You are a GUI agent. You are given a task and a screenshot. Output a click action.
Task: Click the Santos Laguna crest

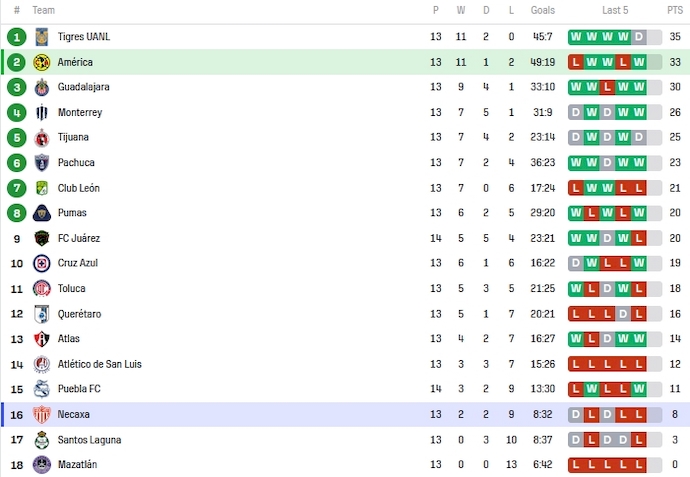[42, 439]
